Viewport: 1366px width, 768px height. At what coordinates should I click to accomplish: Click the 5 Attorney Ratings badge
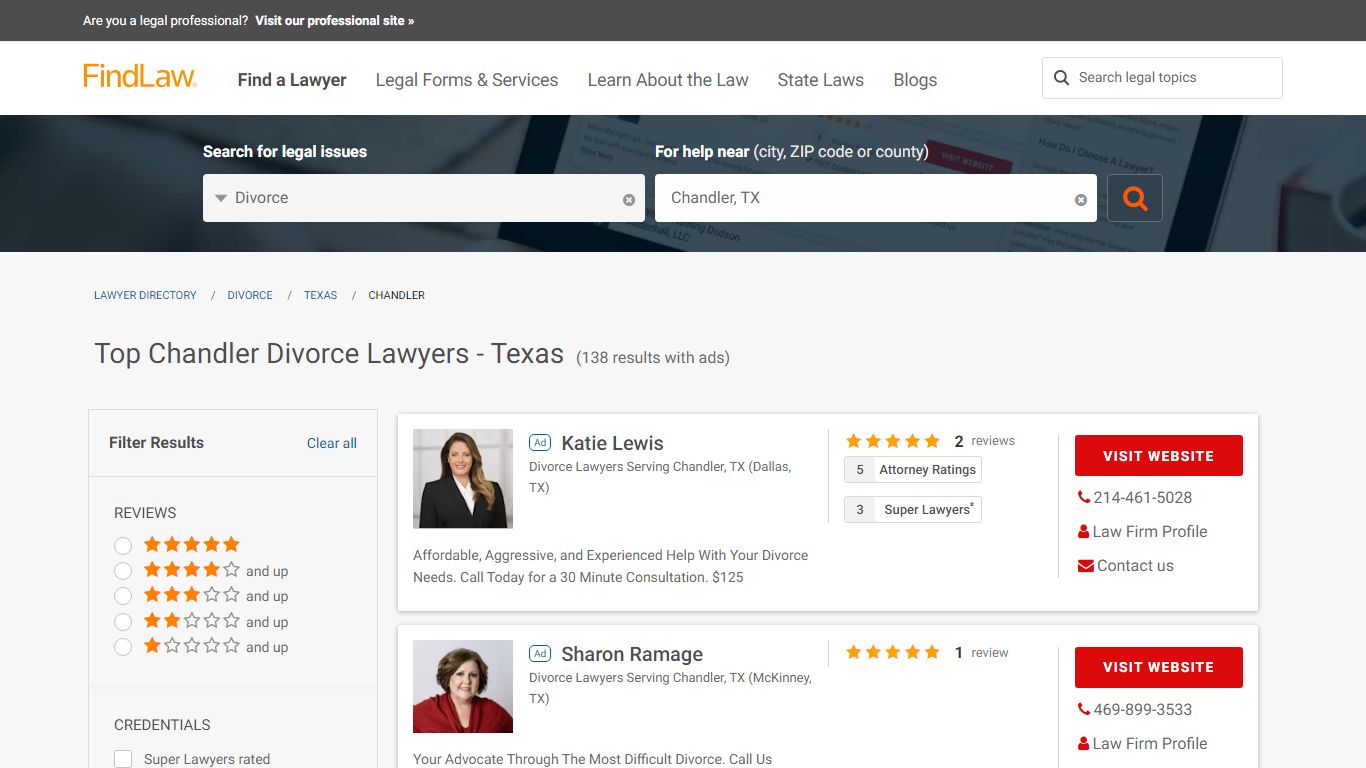(x=913, y=470)
